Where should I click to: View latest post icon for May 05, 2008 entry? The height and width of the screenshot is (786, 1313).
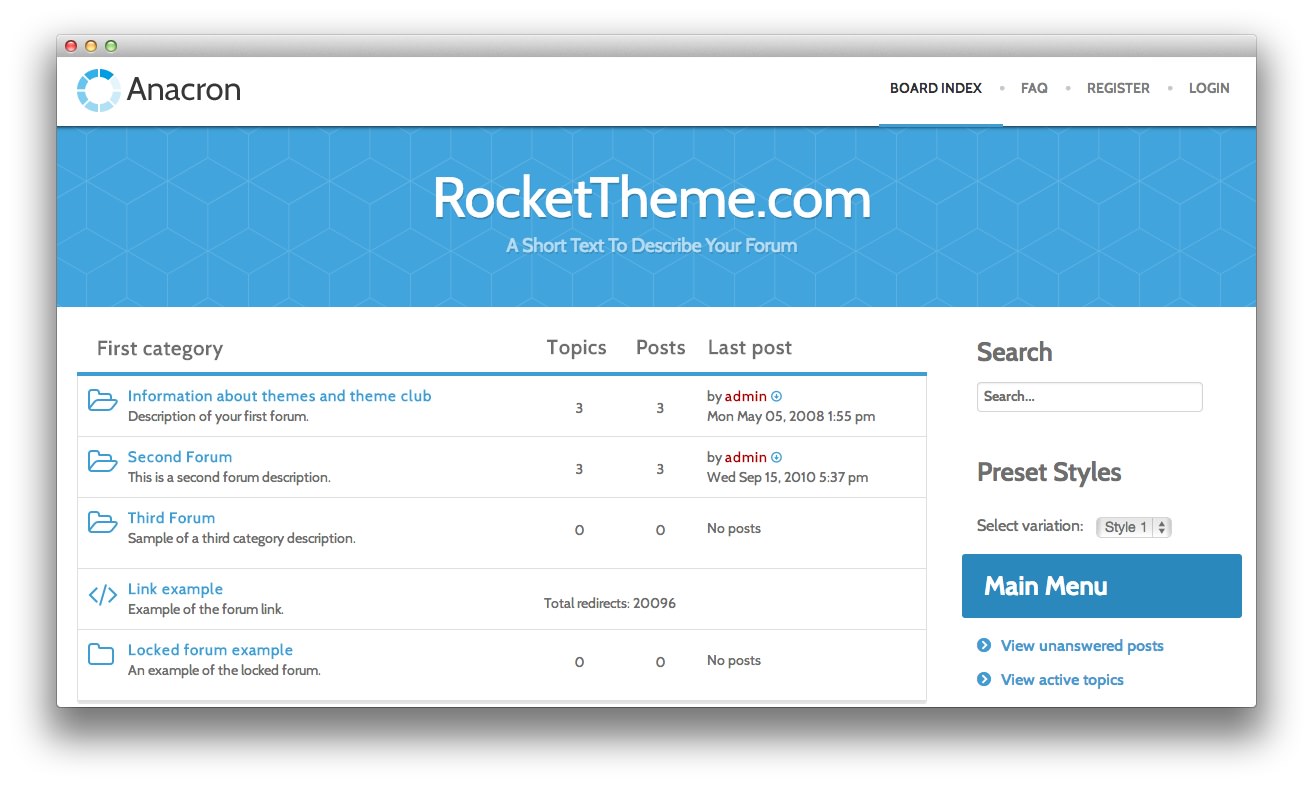[776, 397]
